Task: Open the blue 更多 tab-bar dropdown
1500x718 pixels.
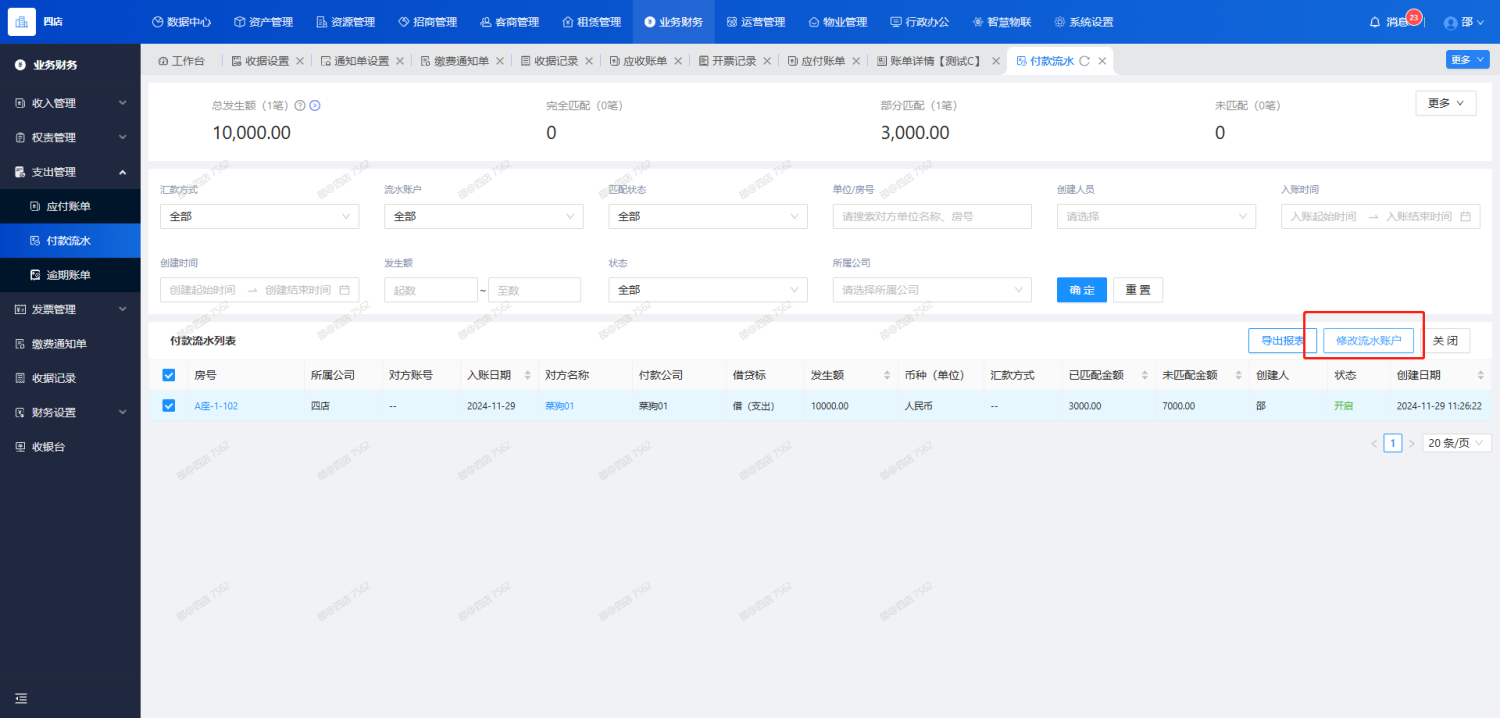Action: point(1467,60)
